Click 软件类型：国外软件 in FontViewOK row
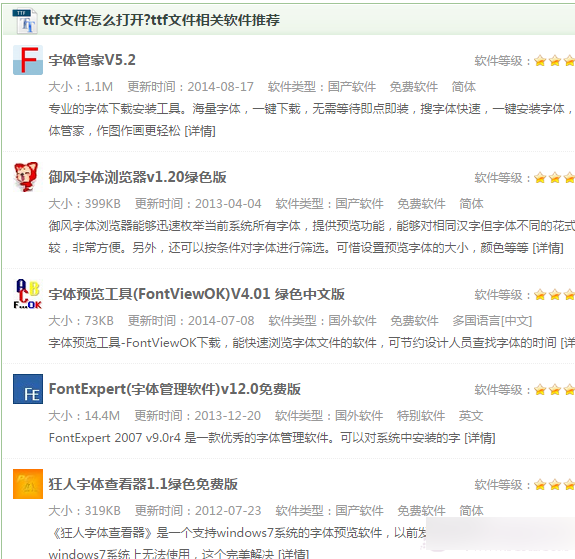Image resolution: width=575 pixels, height=559 pixels. tap(323, 321)
